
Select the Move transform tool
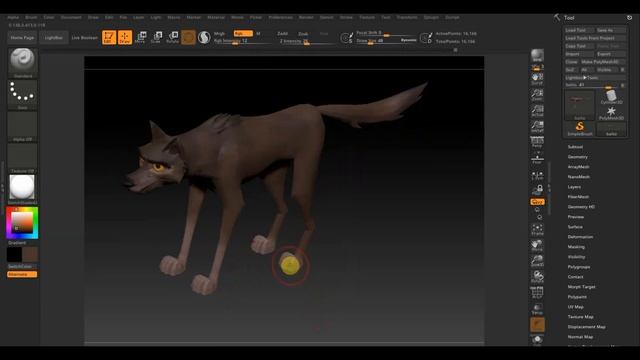(140, 37)
